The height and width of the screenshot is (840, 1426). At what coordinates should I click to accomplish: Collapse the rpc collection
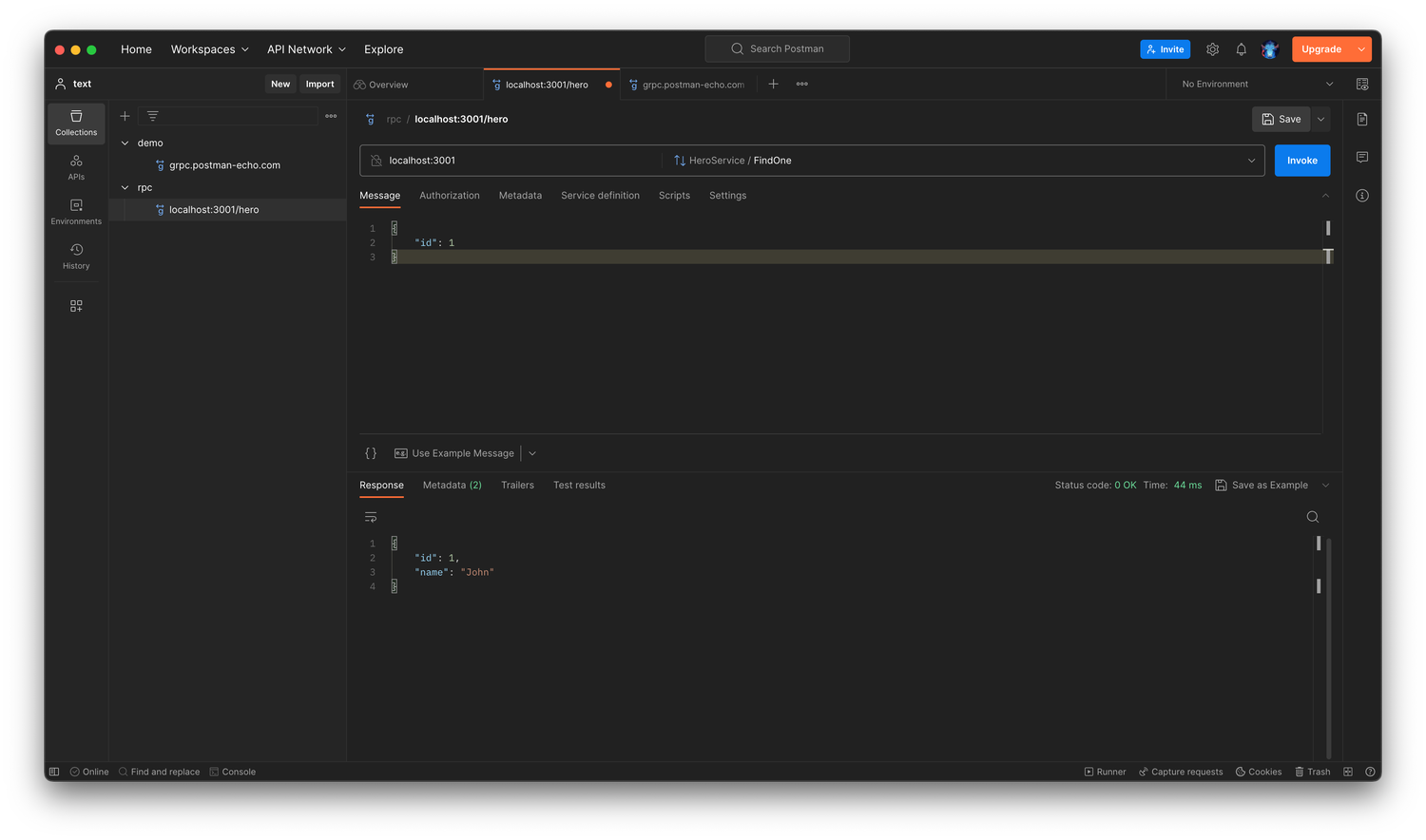pyautogui.click(x=125, y=187)
